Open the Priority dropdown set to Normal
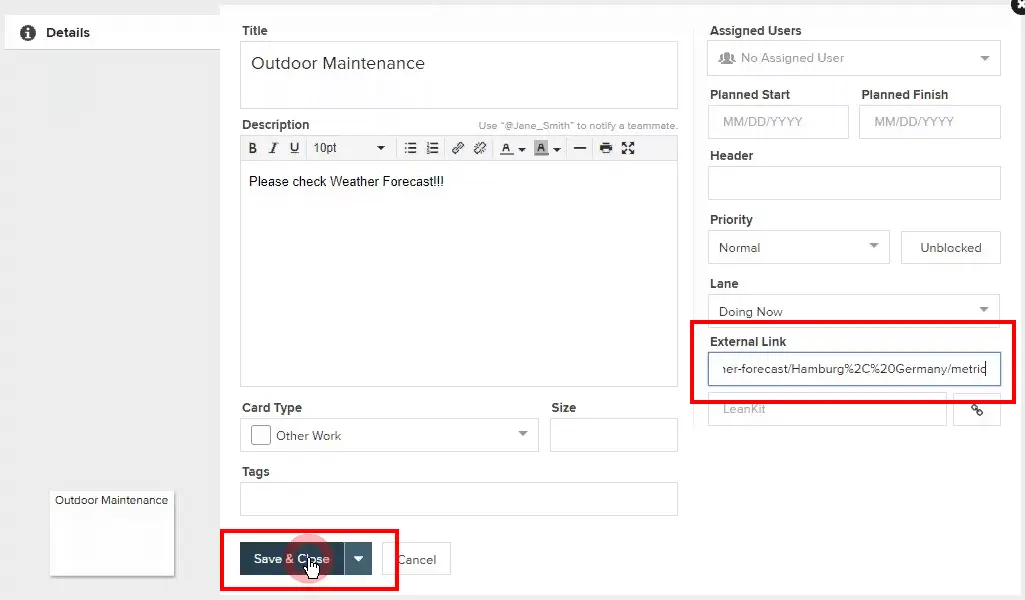Screen dimensions: 1025x600 [798, 248]
